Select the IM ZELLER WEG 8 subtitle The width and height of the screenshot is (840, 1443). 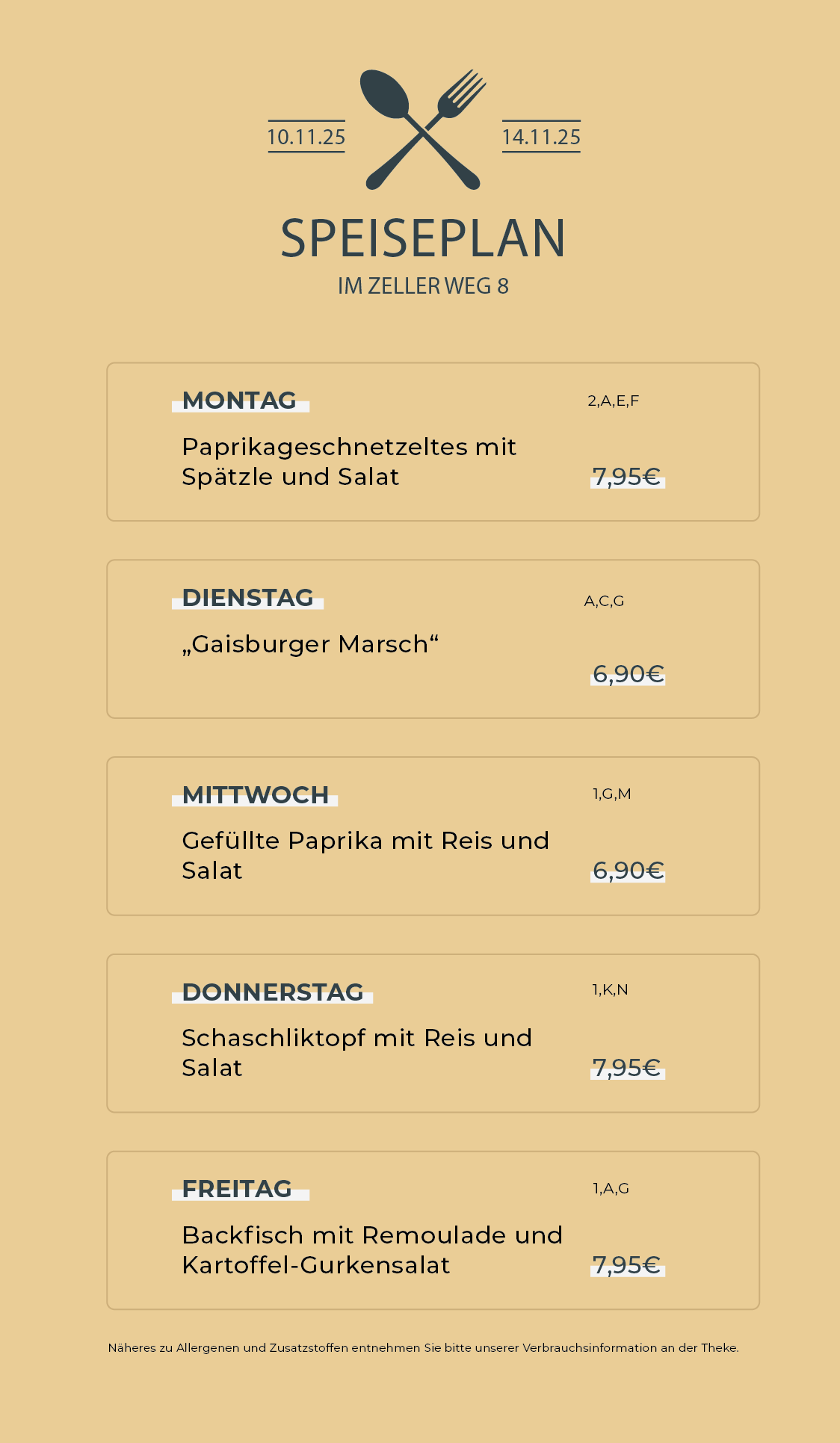pos(423,286)
